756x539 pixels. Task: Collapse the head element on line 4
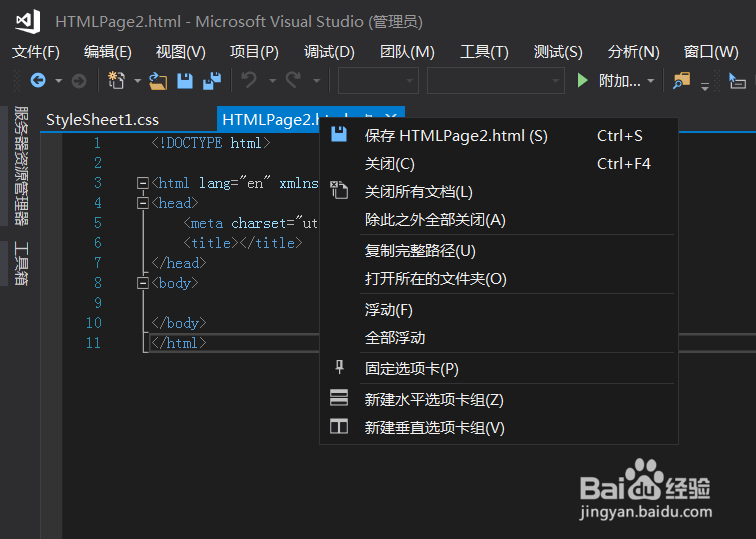pyautogui.click(x=143, y=203)
